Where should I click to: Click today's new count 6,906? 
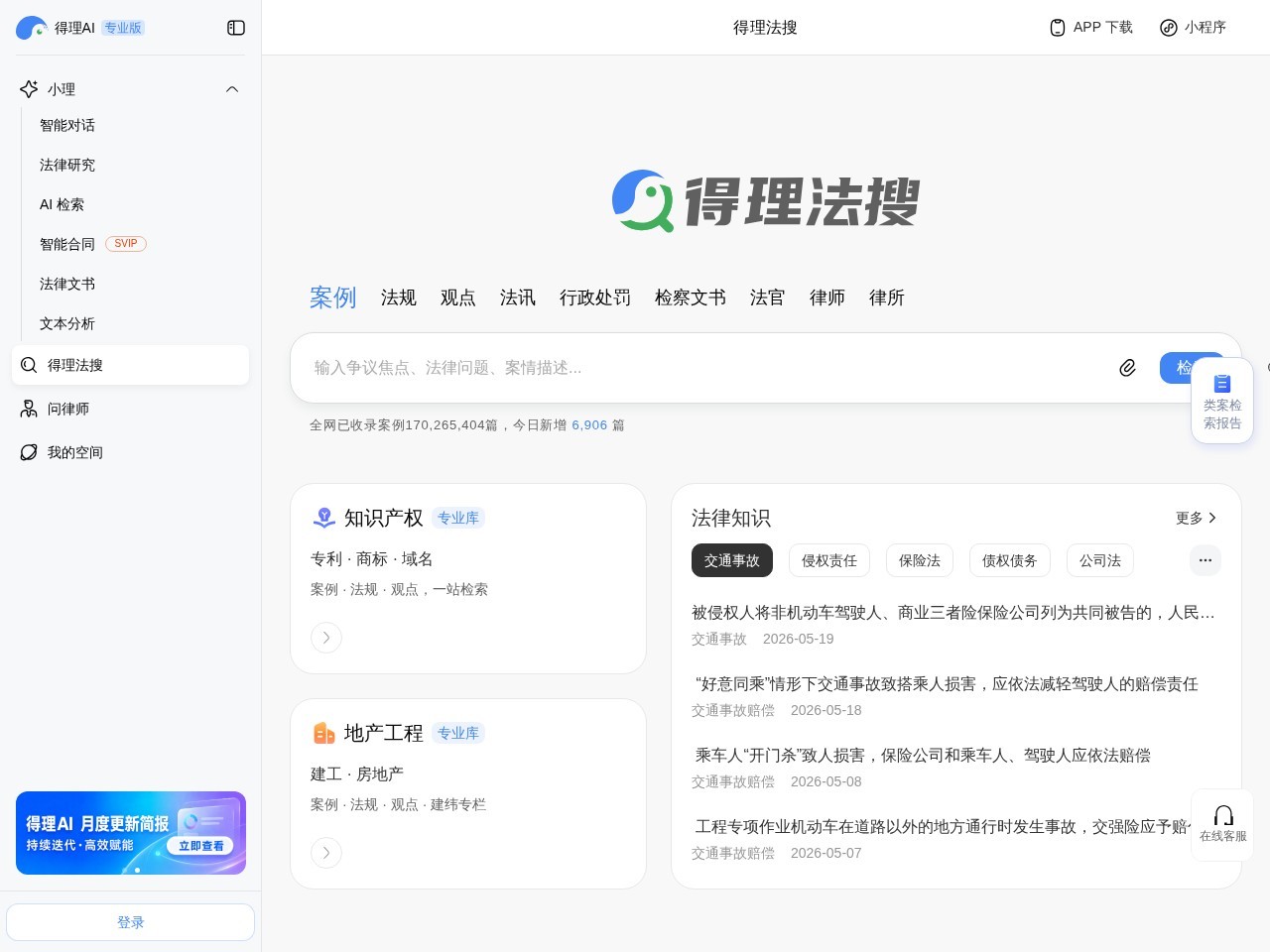tap(589, 425)
